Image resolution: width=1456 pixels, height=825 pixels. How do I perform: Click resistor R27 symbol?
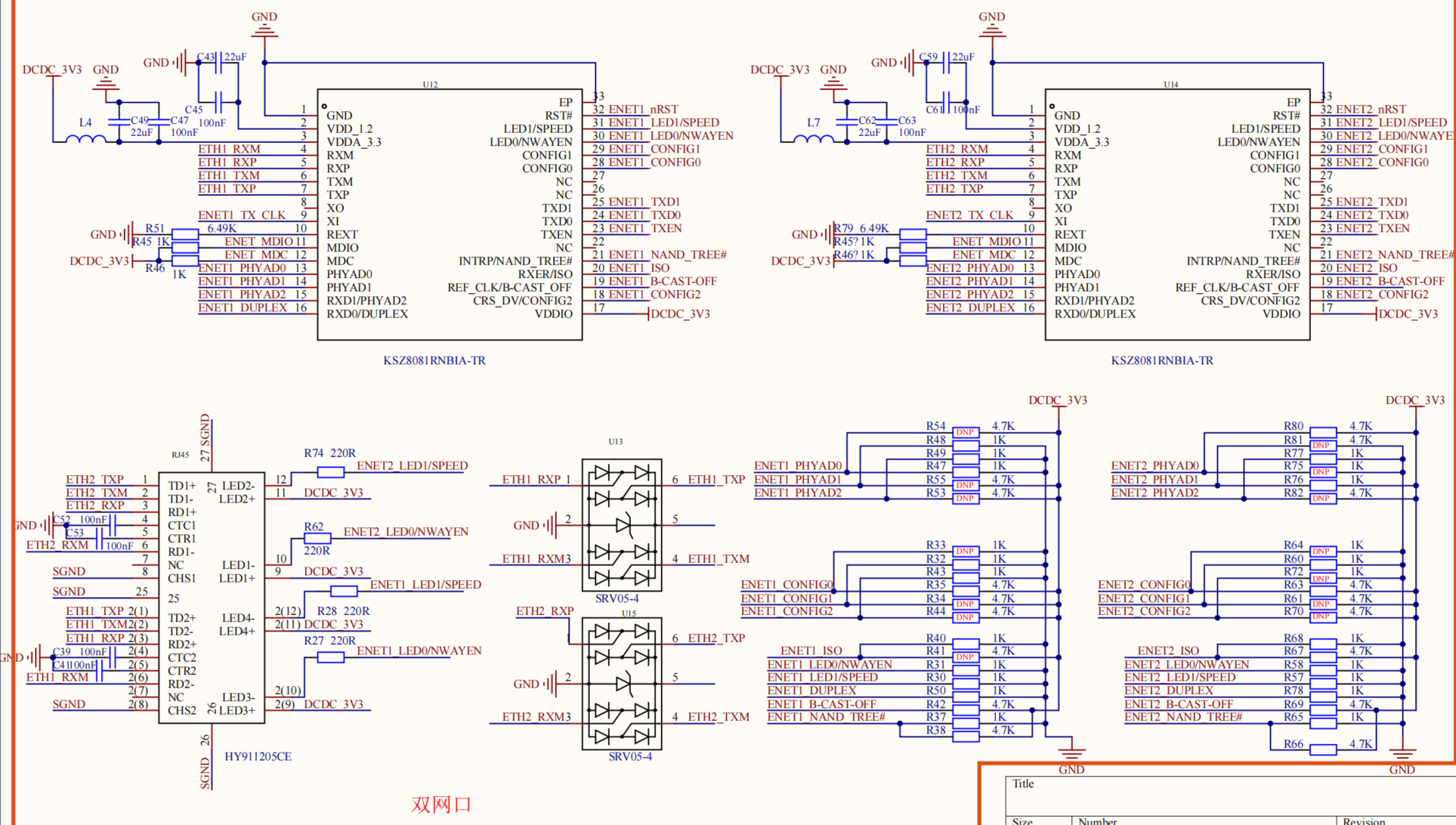(330, 657)
